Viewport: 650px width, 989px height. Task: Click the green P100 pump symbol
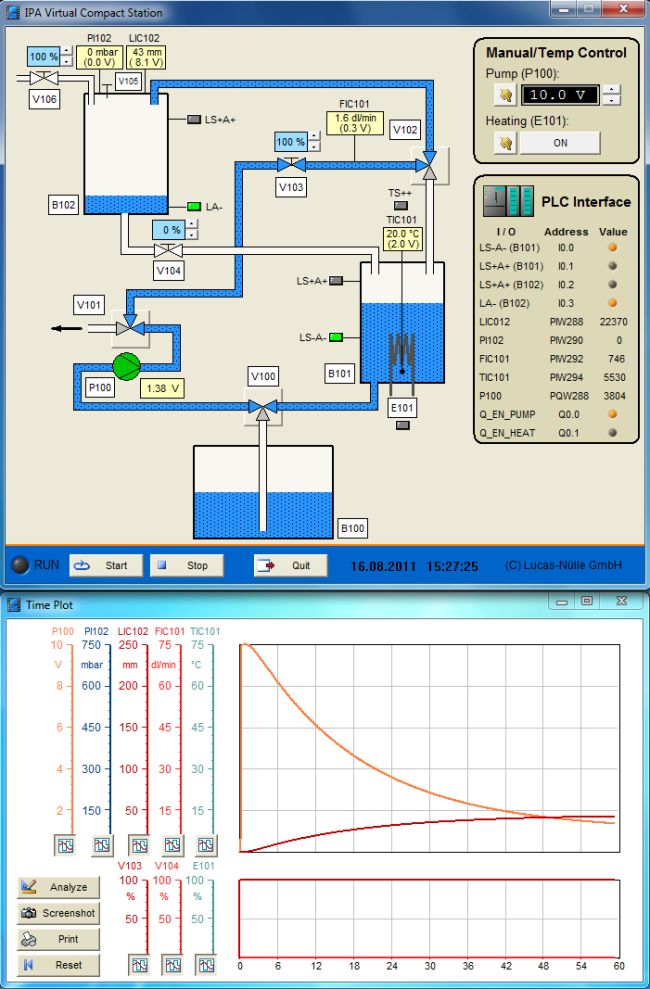click(x=127, y=366)
